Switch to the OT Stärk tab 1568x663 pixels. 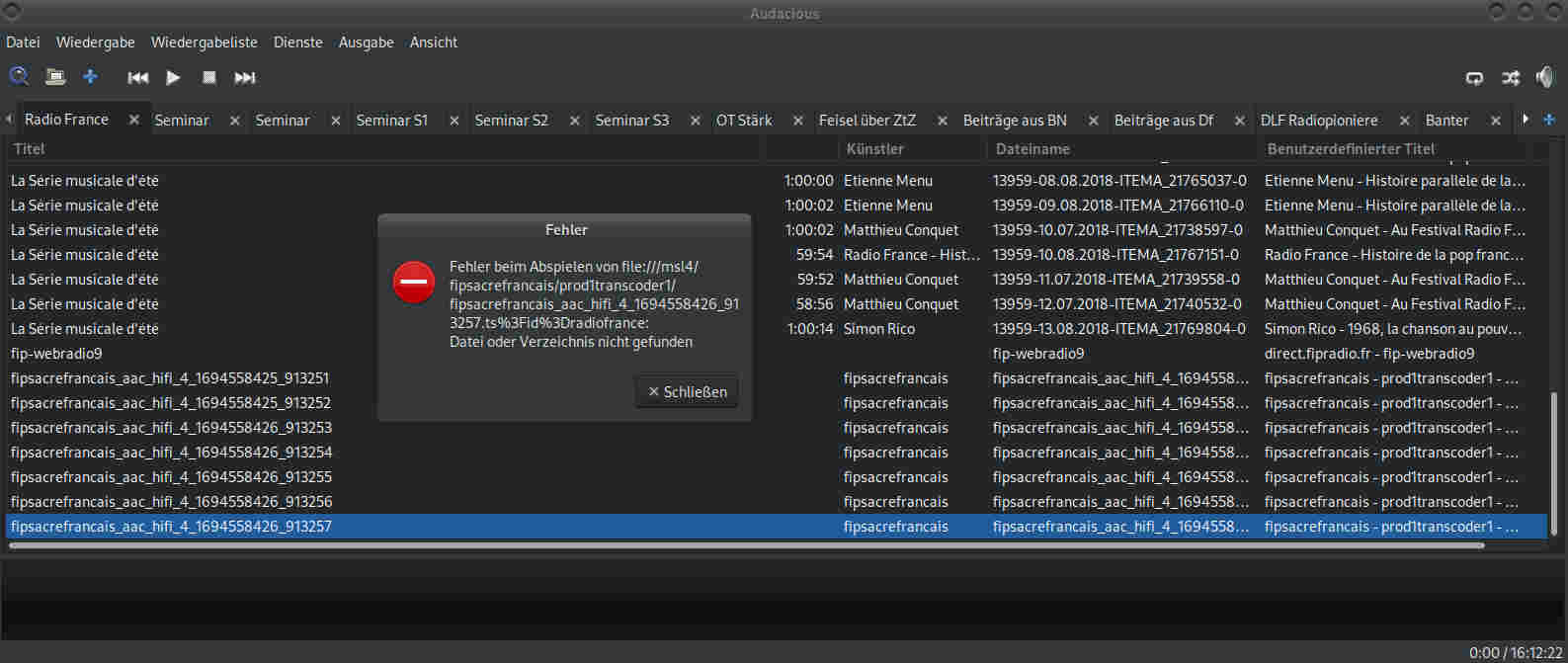(744, 121)
